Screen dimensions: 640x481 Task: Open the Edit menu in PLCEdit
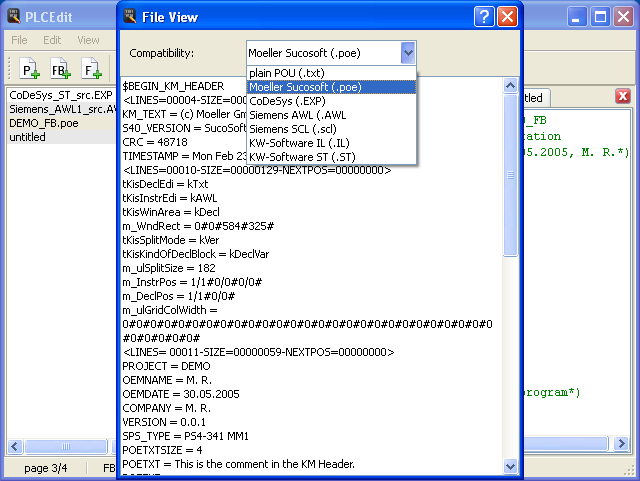point(52,40)
